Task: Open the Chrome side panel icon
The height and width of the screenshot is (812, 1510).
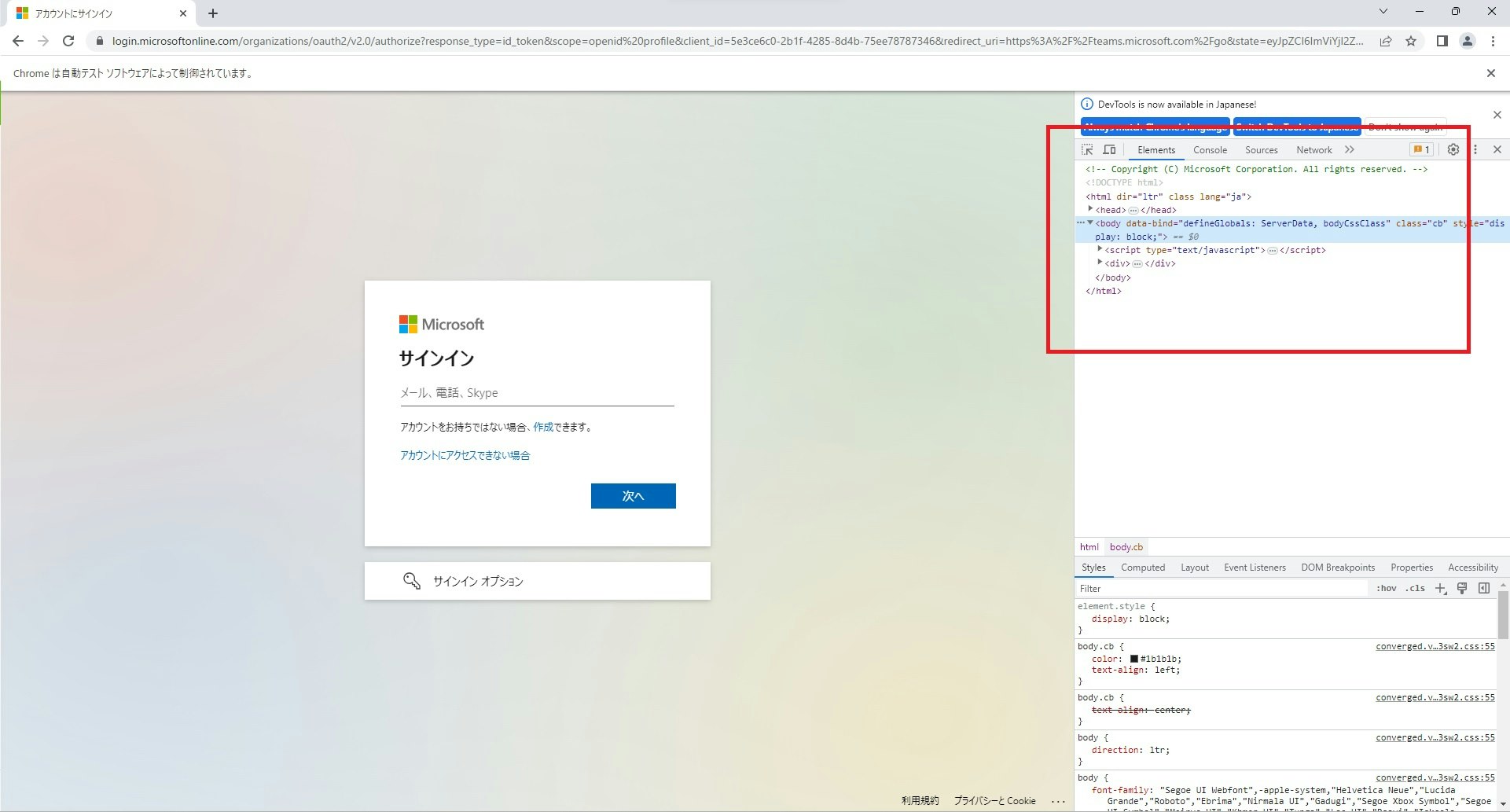Action: (x=1442, y=41)
